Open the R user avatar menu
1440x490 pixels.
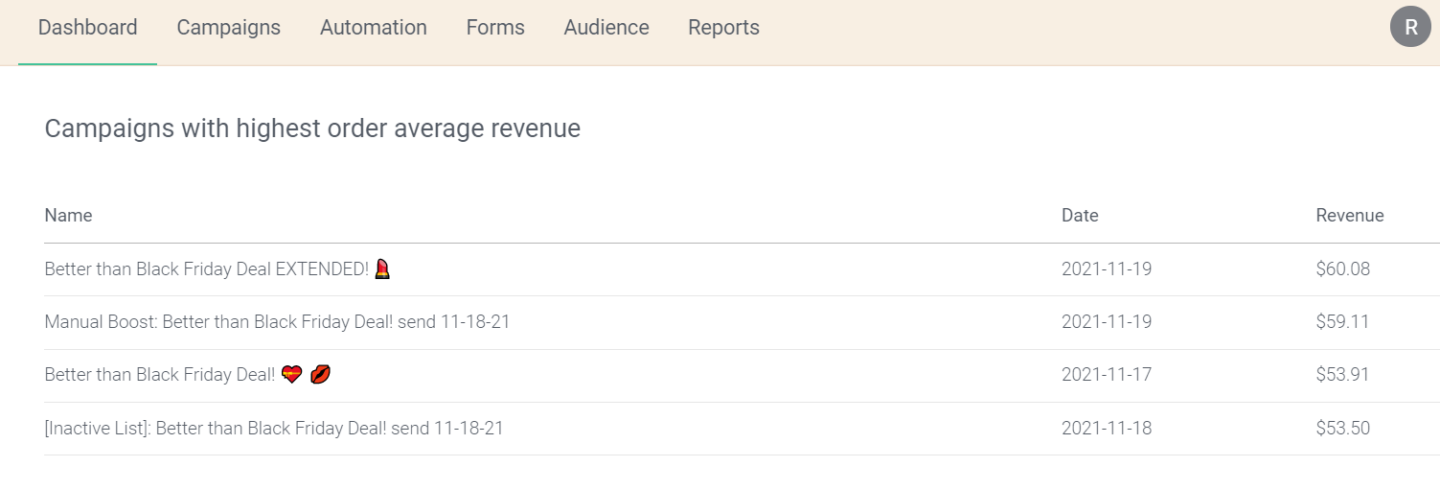click(x=1411, y=27)
